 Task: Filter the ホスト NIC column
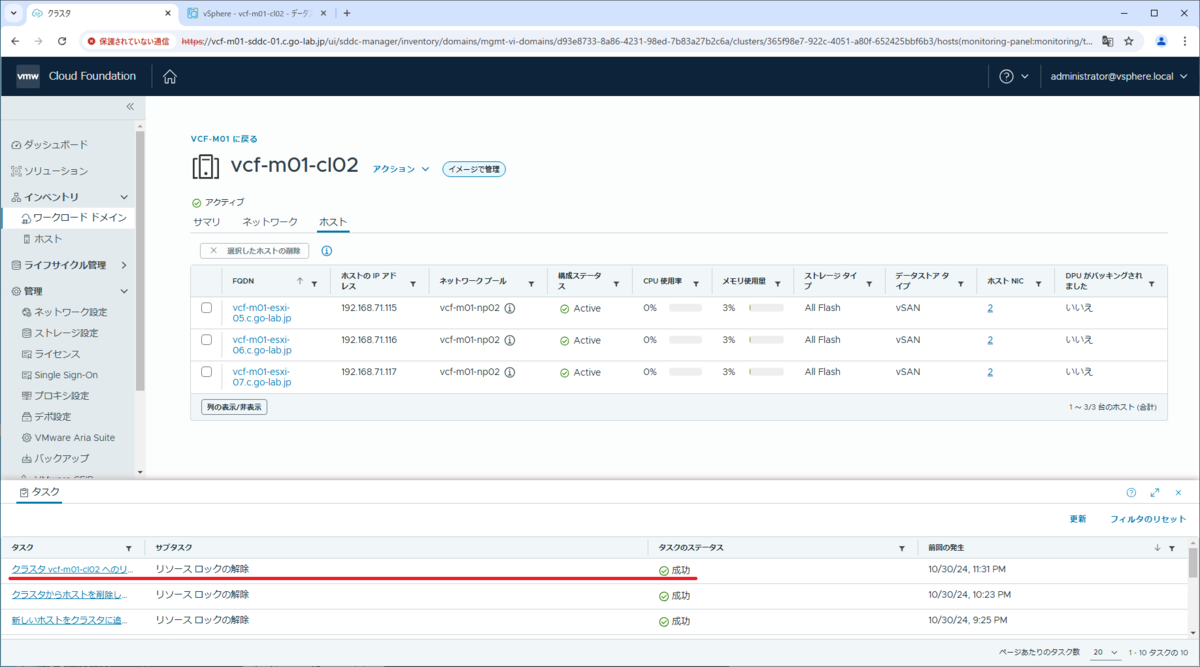tap(1039, 283)
